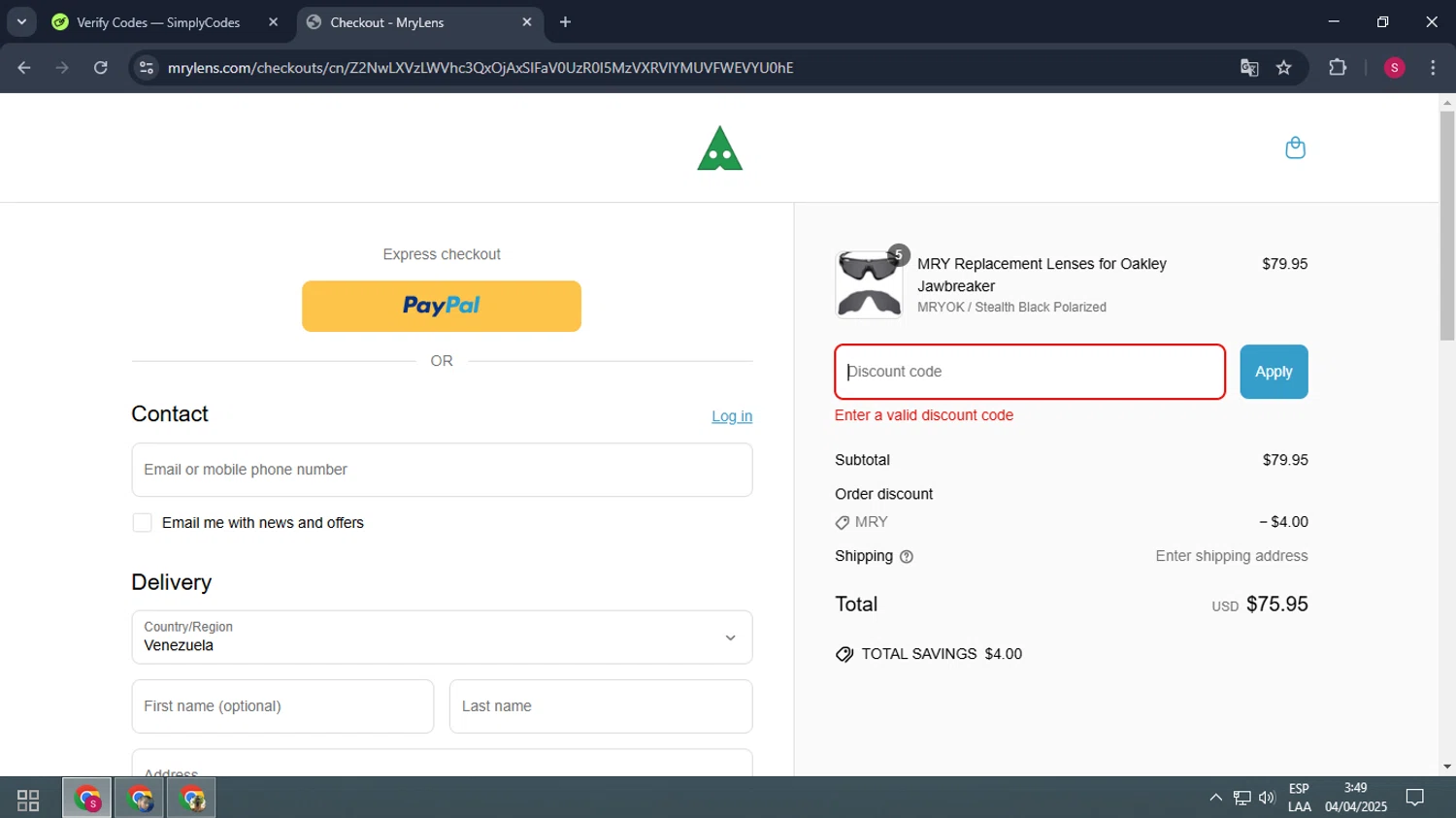Click the ESP LAA language indicator
This screenshot has height=818, width=1456.
pos(1299,798)
